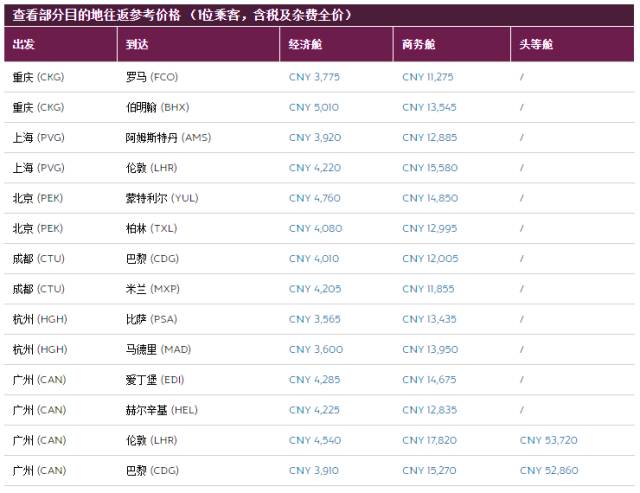This screenshot has width=640, height=493.
Task: Select economy fare CNY 3,565 to Pisa
Action: pyautogui.click(x=314, y=319)
